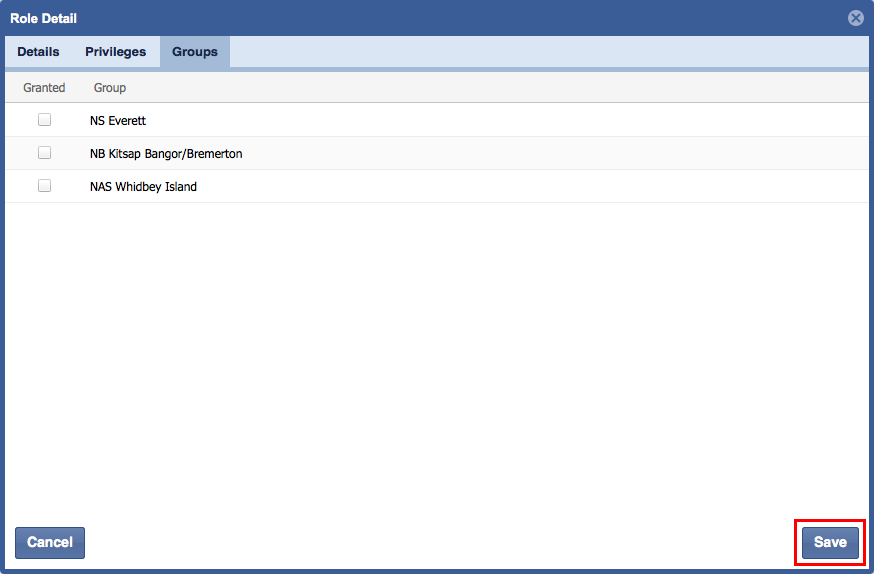Select the NS Everett group name
The height and width of the screenshot is (574, 874).
[x=118, y=121]
